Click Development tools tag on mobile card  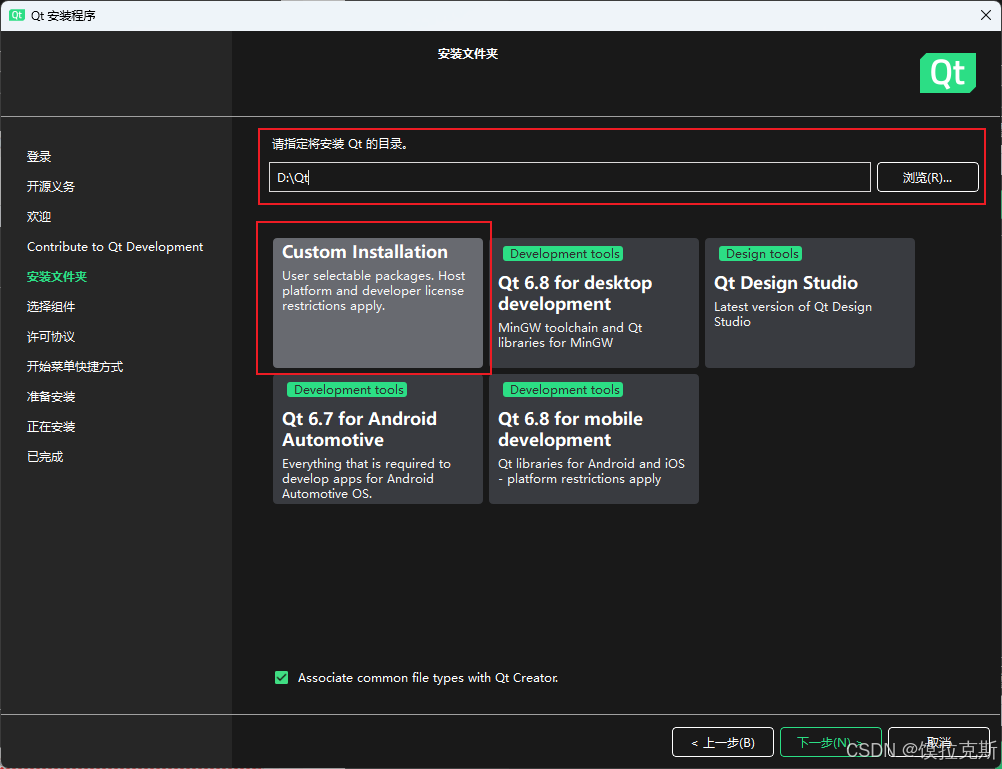click(563, 390)
